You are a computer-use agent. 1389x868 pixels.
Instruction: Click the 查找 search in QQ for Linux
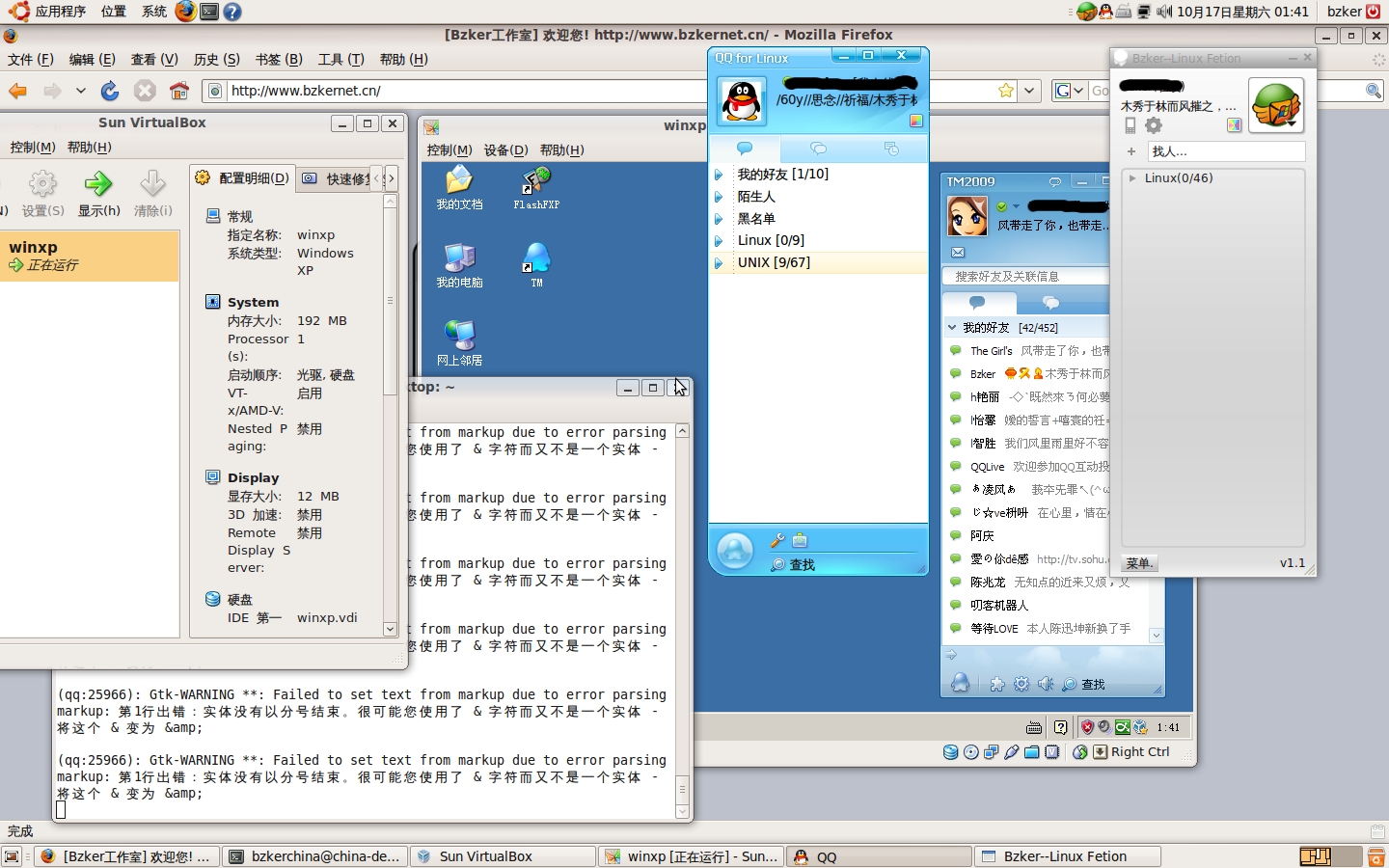[793, 565]
